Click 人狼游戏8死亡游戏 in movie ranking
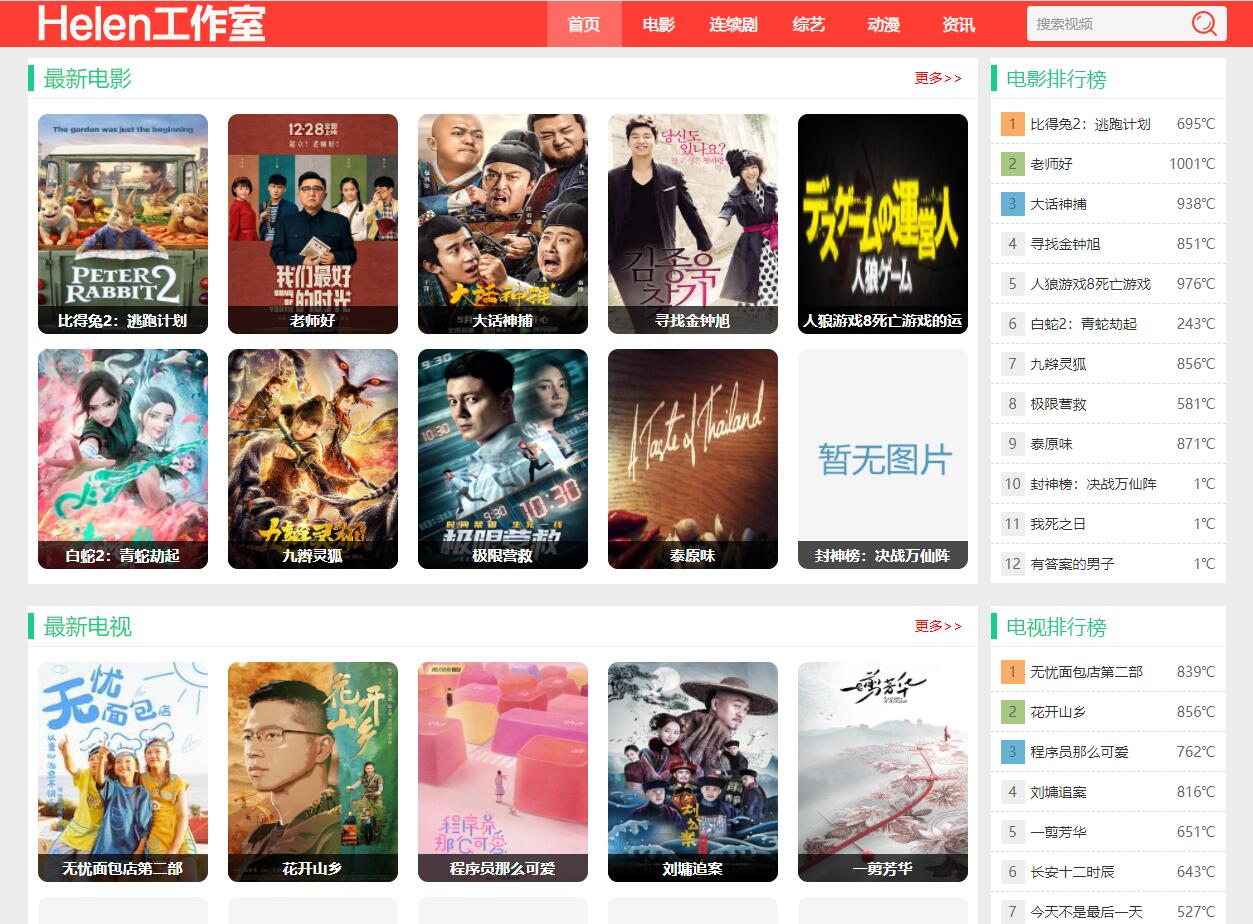 (1090, 284)
